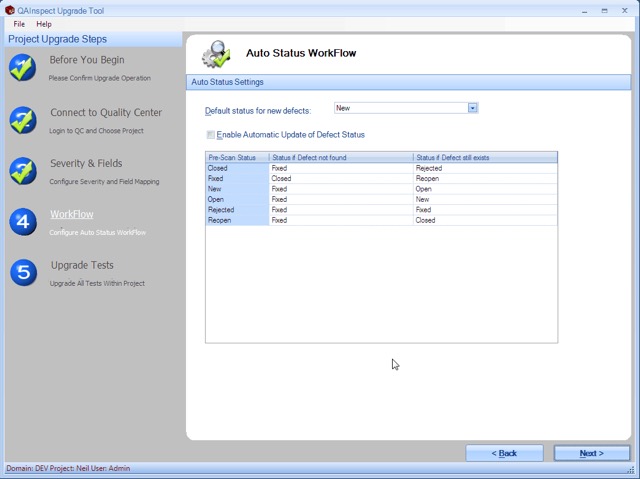
Task: Click the QAInspect app icon in title bar
Action: 10,10
